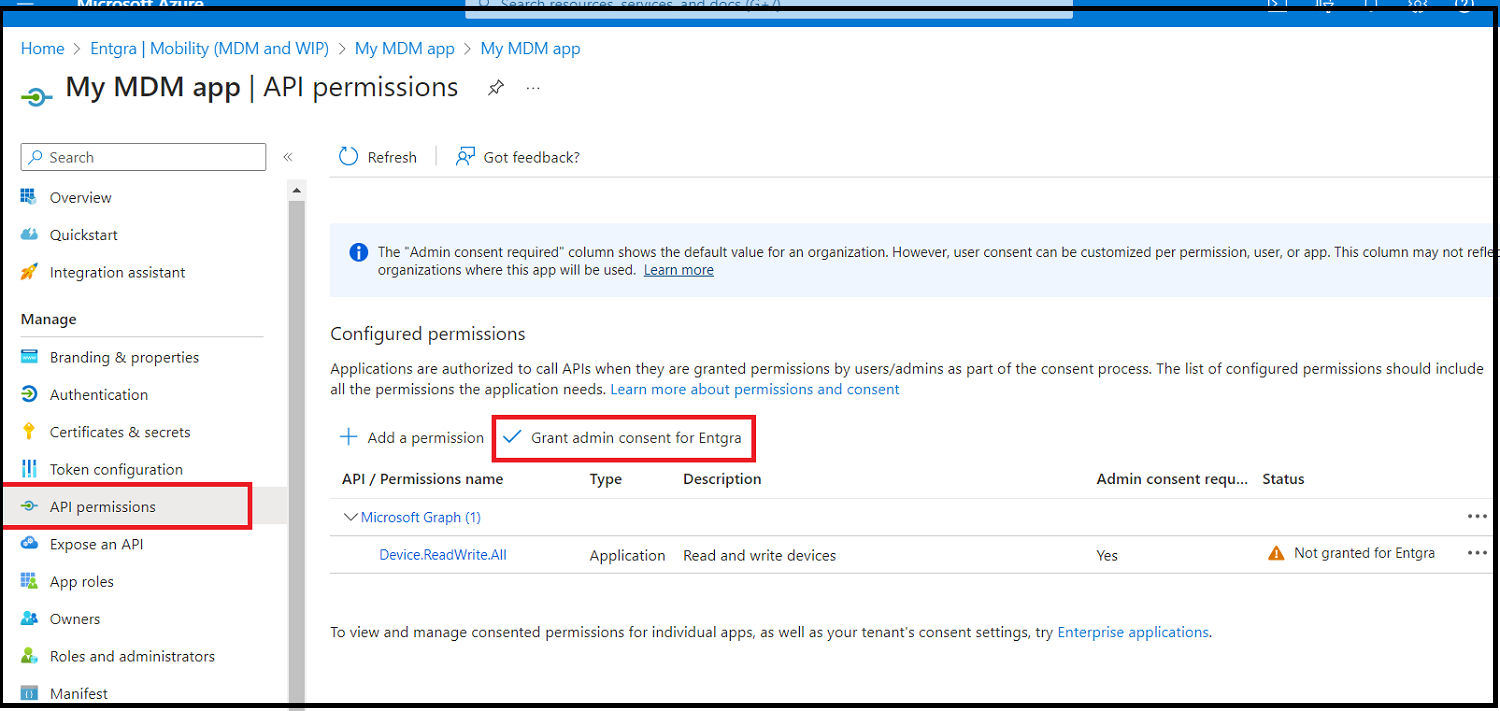The image size is (1500, 711).
Task: Open the Device.ReadWrite.All permission
Action: click(443, 555)
